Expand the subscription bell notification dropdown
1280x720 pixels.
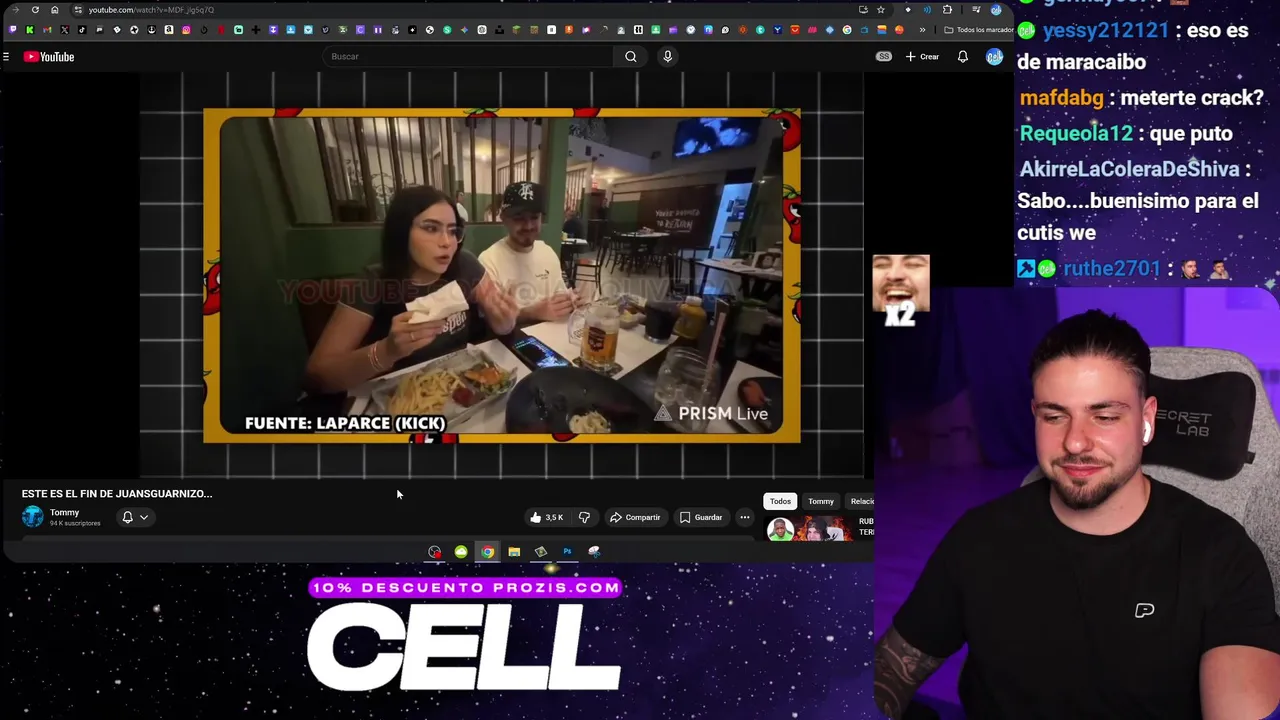[135, 517]
